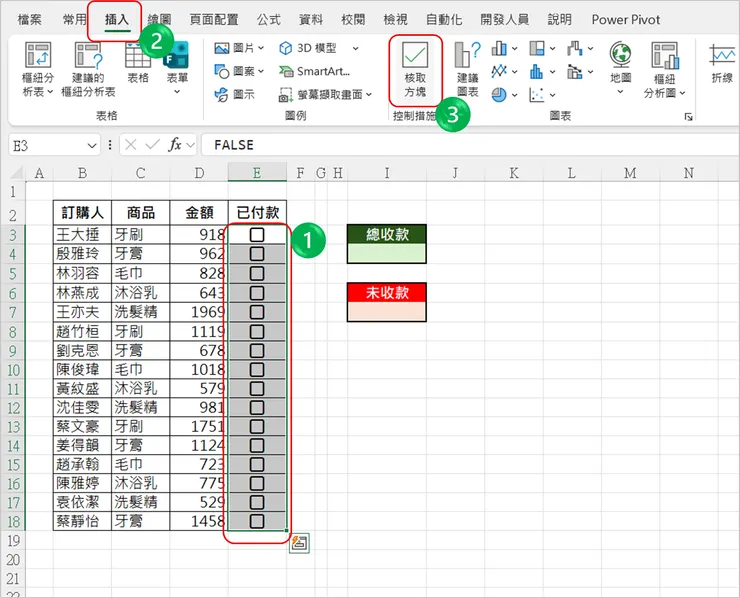Insert 3D Models (3D 模型)

pyautogui.click(x=309, y=48)
